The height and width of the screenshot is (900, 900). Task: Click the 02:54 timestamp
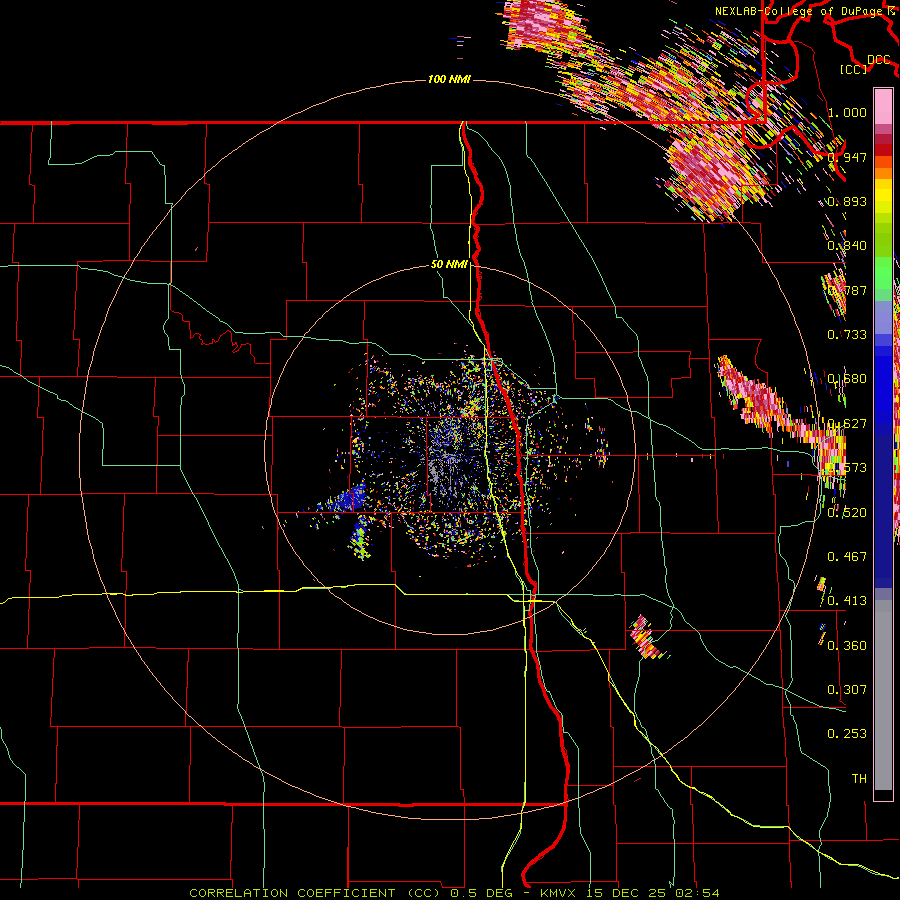[697, 893]
